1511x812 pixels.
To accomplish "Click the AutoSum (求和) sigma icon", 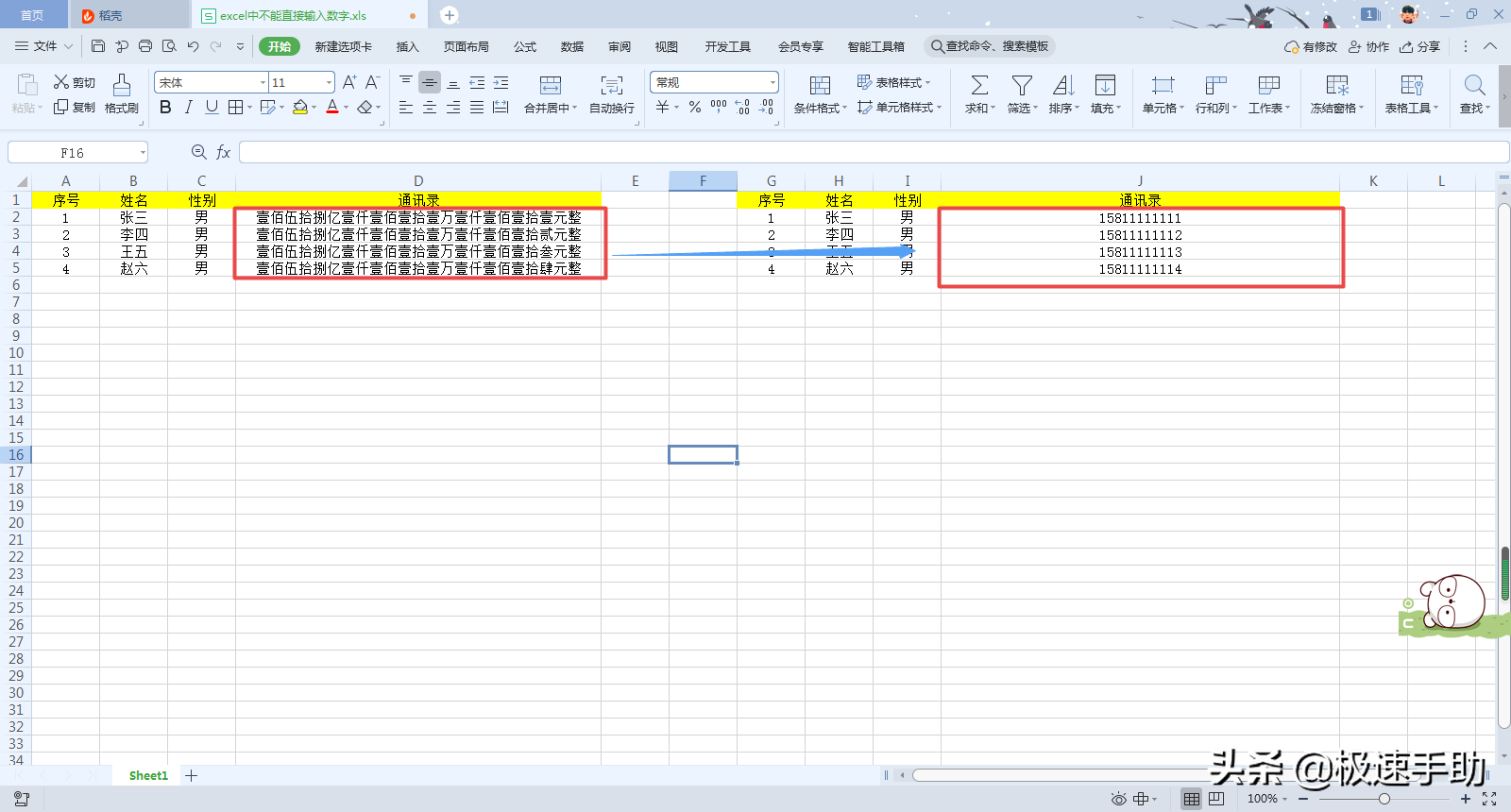I will (980, 85).
